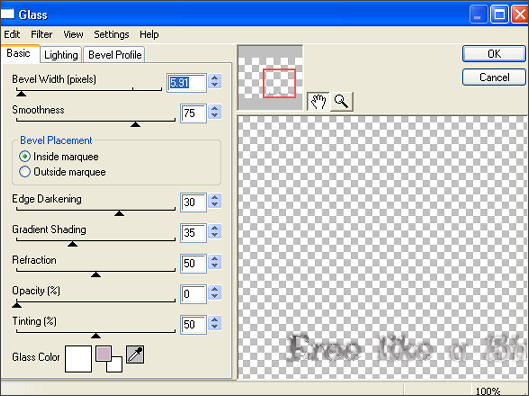Click the large glass preview area
529x396 pixels.
coord(382,248)
